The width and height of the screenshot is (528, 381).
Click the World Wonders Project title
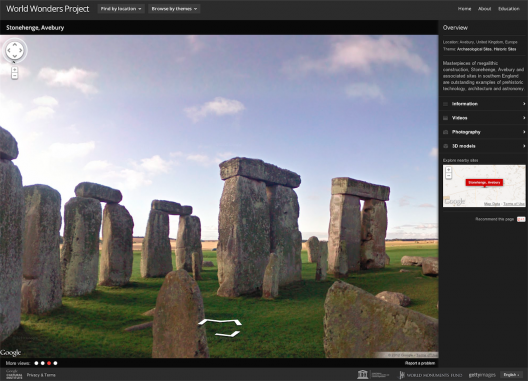click(x=47, y=9)
